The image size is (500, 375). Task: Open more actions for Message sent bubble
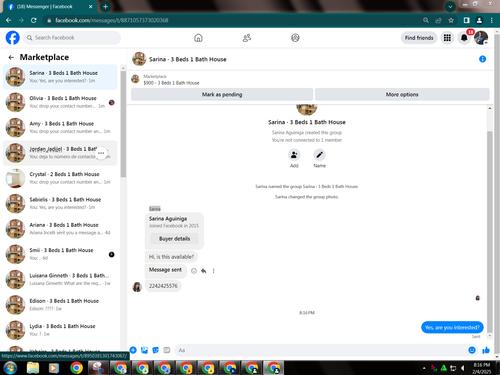[x=214, y=271]
